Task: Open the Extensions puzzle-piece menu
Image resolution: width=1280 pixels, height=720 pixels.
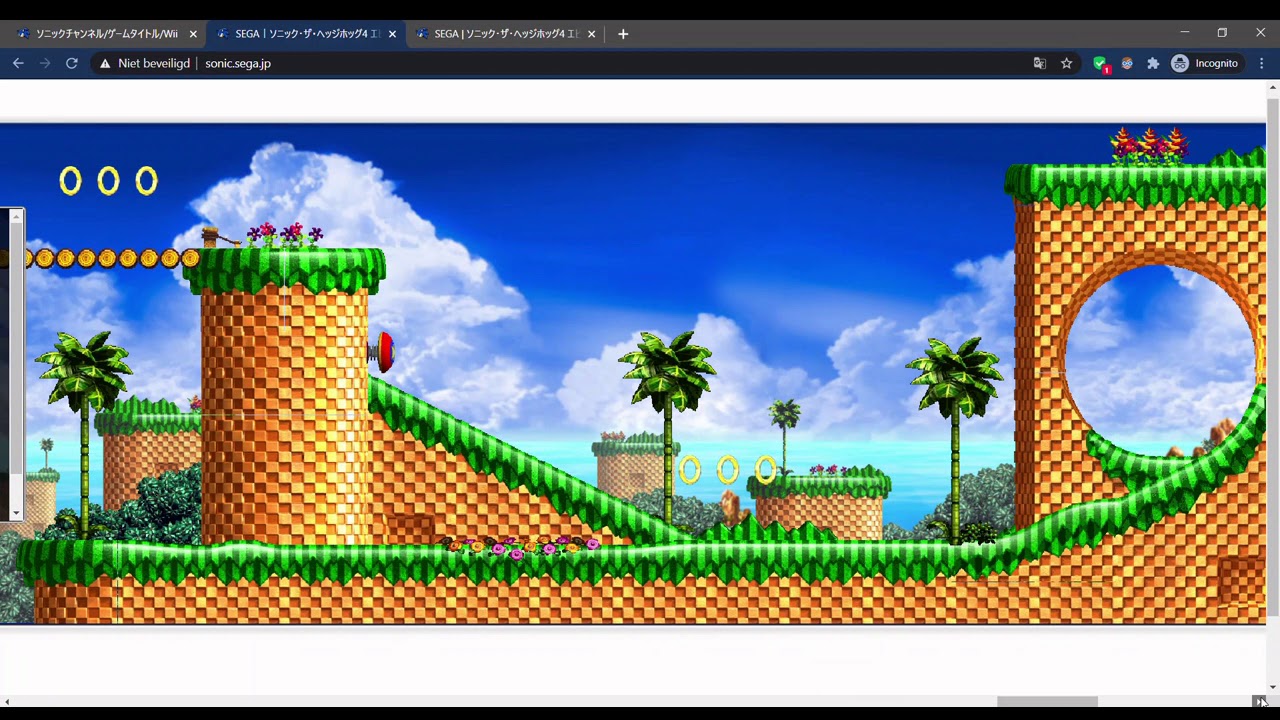Action: coord(1153,63)
